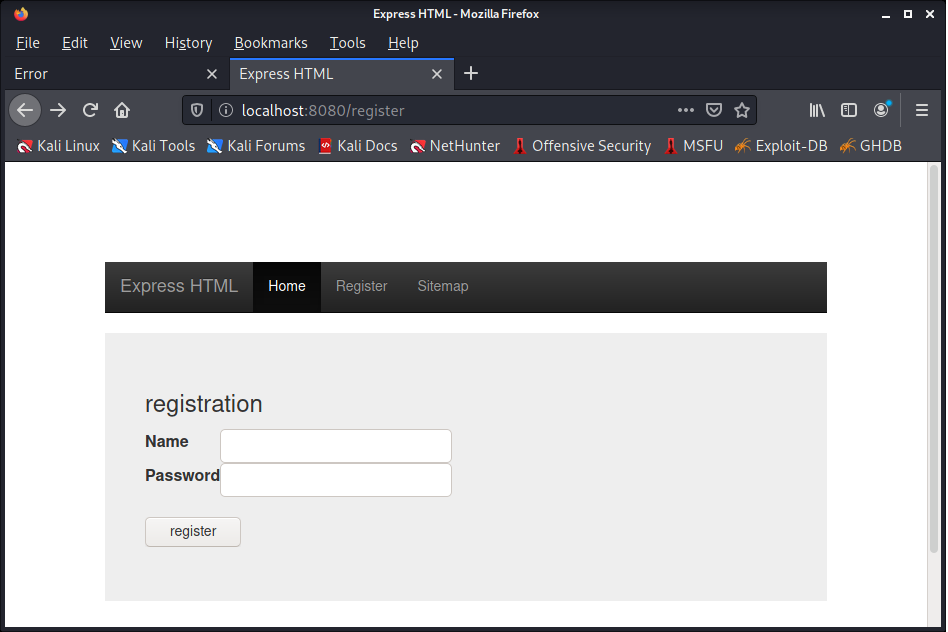Open MSFU bookmark

pos(693,146)
